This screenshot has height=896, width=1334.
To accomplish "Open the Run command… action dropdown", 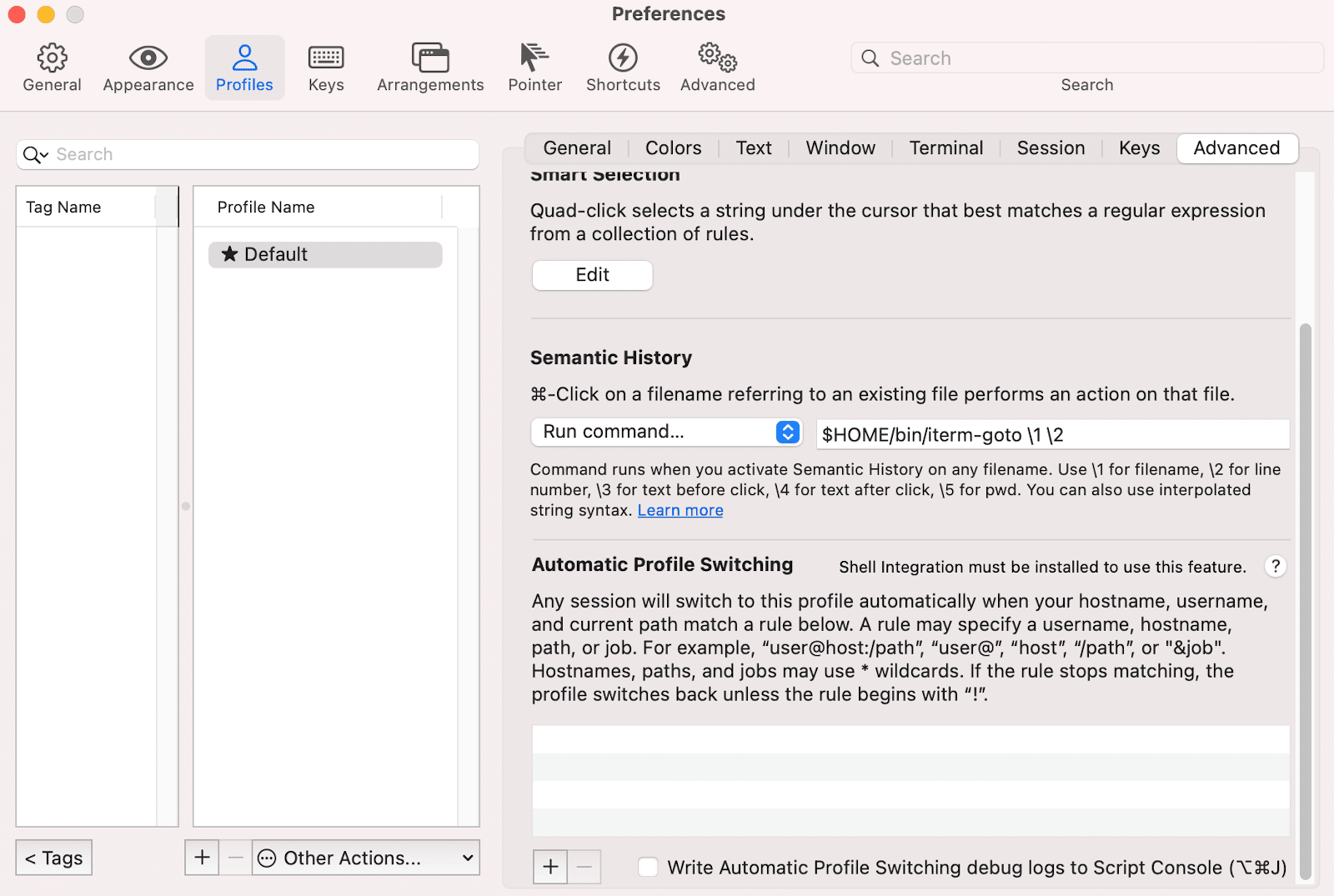I will tap(666, 432).
